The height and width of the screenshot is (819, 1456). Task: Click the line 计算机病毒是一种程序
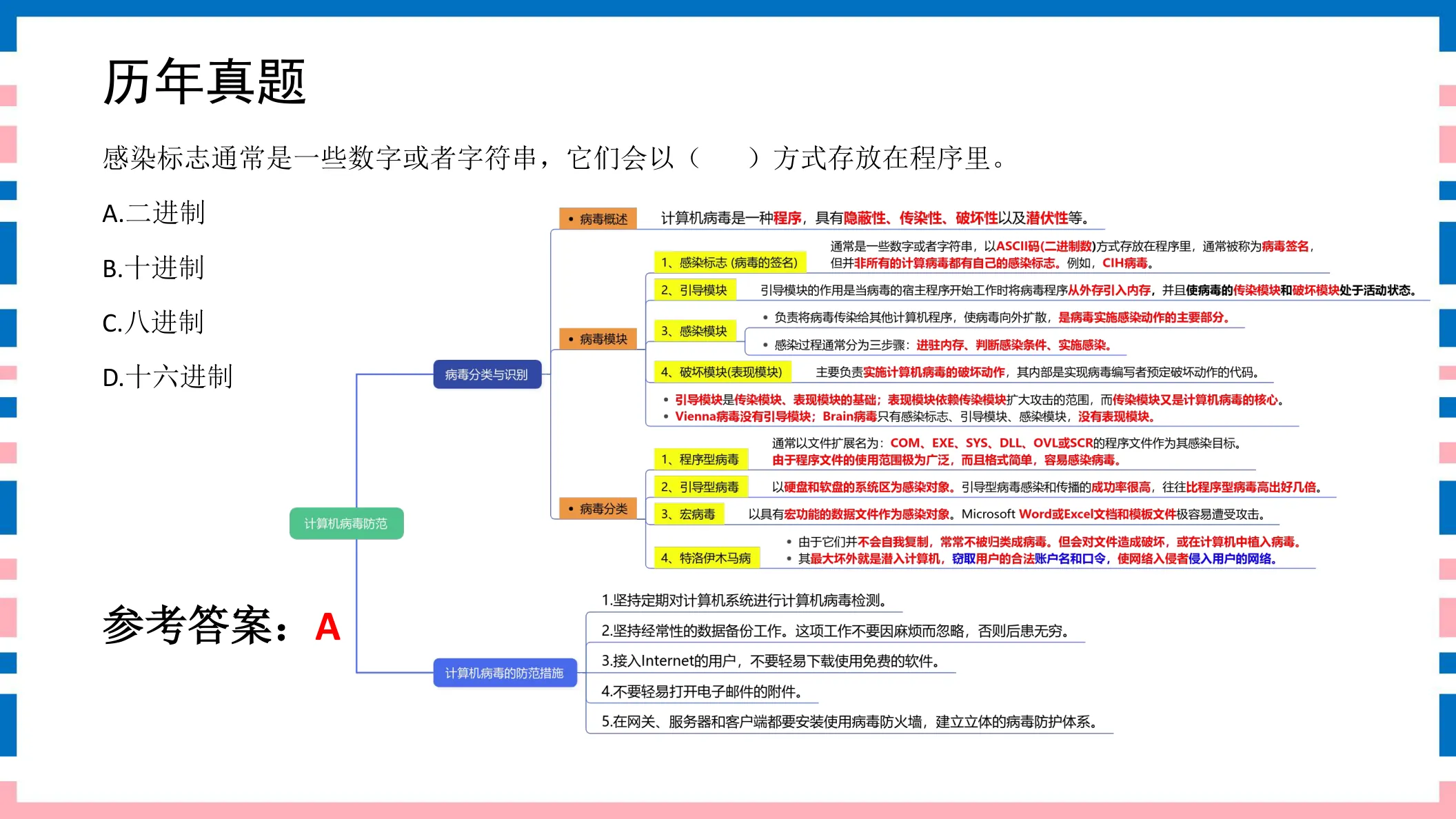(x=875, y=219)
